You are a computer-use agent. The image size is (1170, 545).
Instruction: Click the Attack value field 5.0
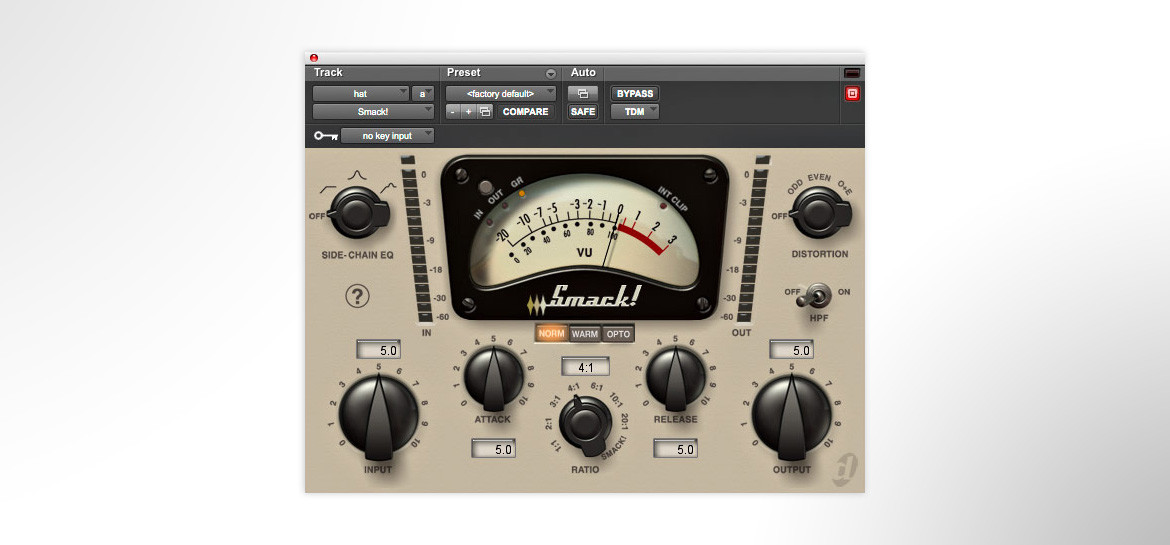pos(493,449)
